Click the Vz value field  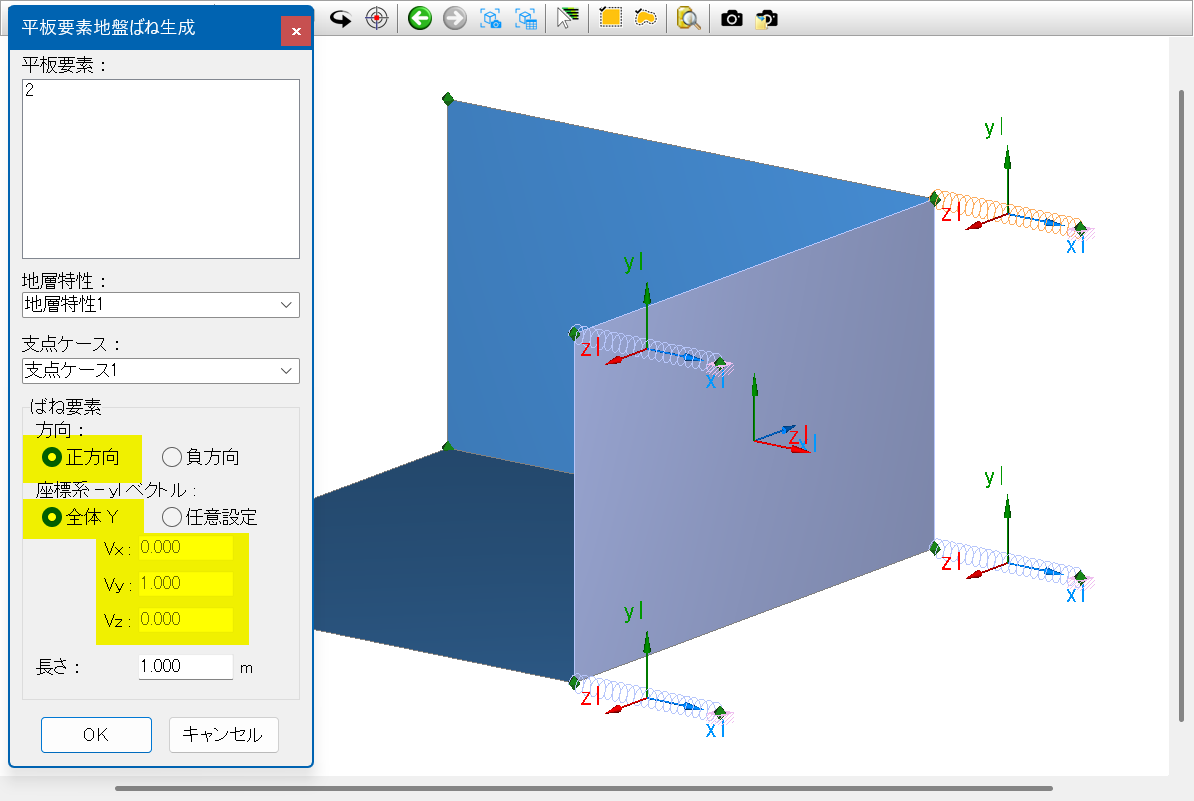[185, 619]
